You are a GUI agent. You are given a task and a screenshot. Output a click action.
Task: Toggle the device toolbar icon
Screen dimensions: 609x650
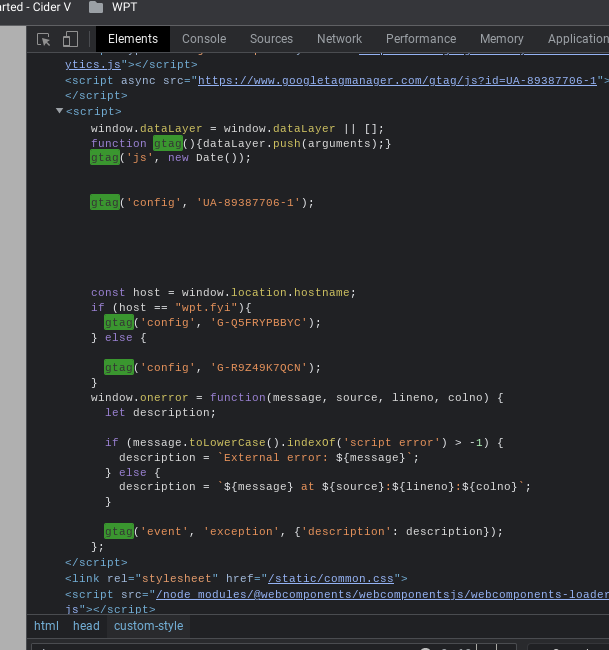[70, 39]
